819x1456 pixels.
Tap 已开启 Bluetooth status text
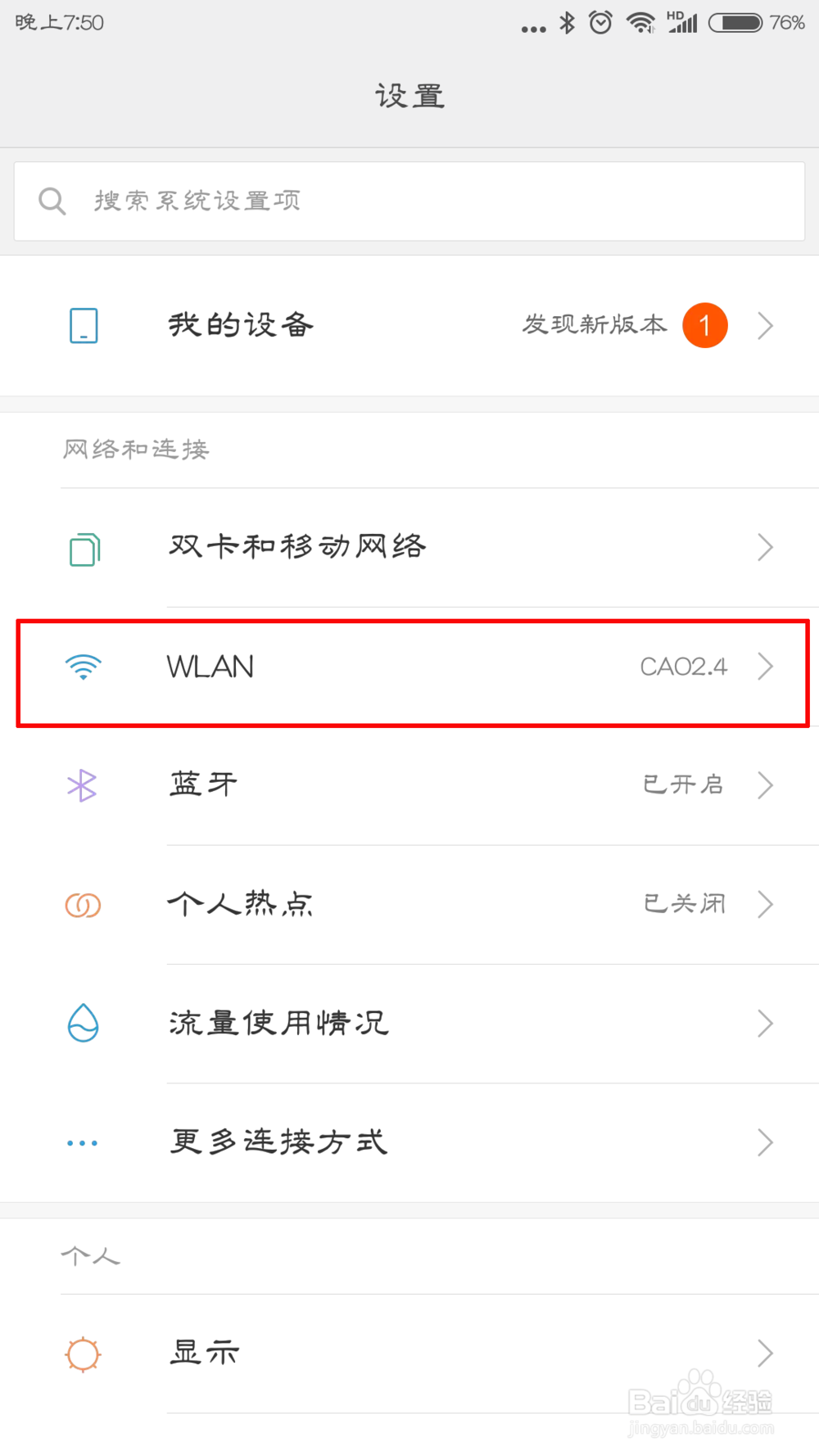pyautogui.click(x=683, y=785)
